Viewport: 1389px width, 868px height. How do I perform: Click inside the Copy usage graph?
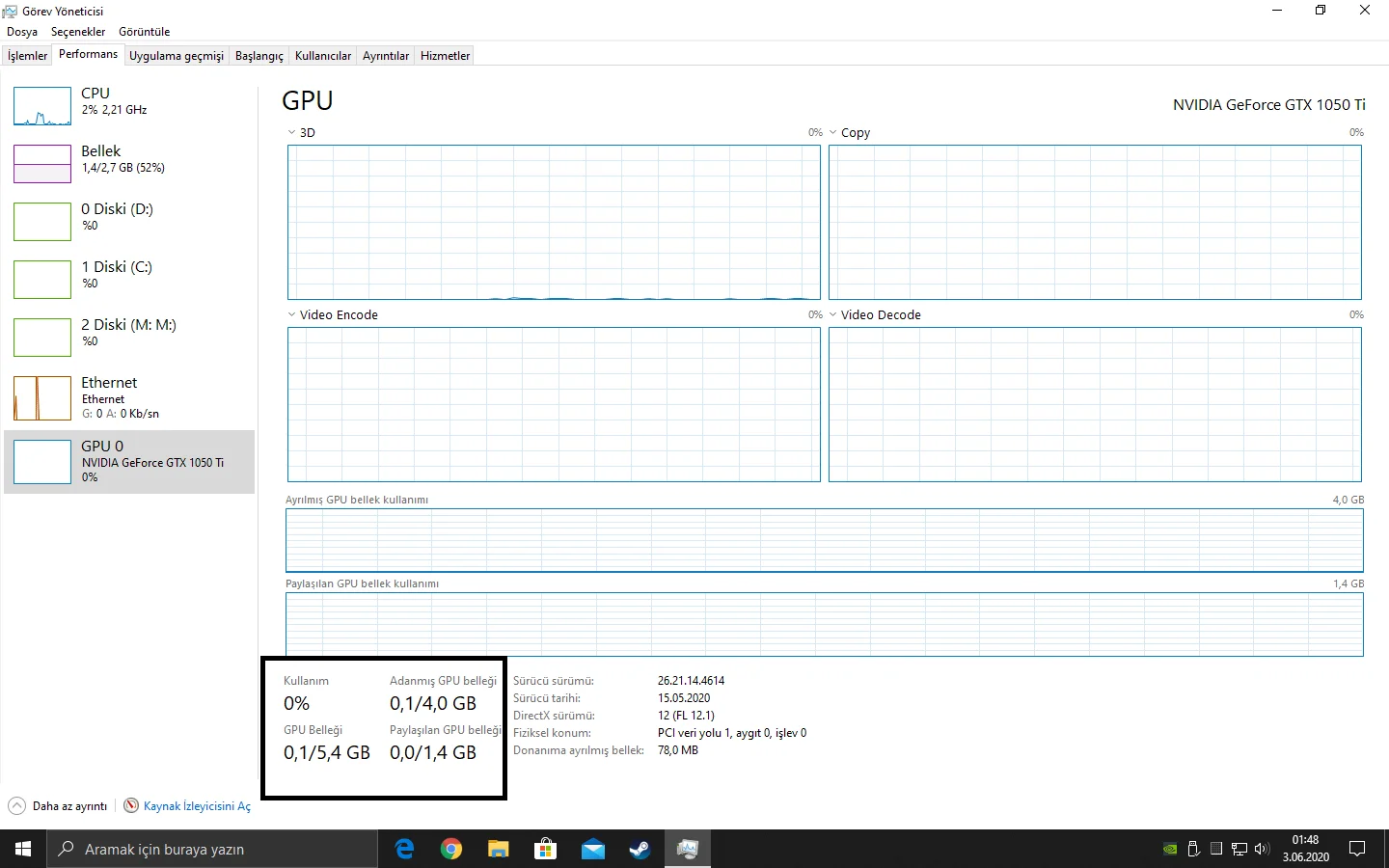tap(1095, 222)
